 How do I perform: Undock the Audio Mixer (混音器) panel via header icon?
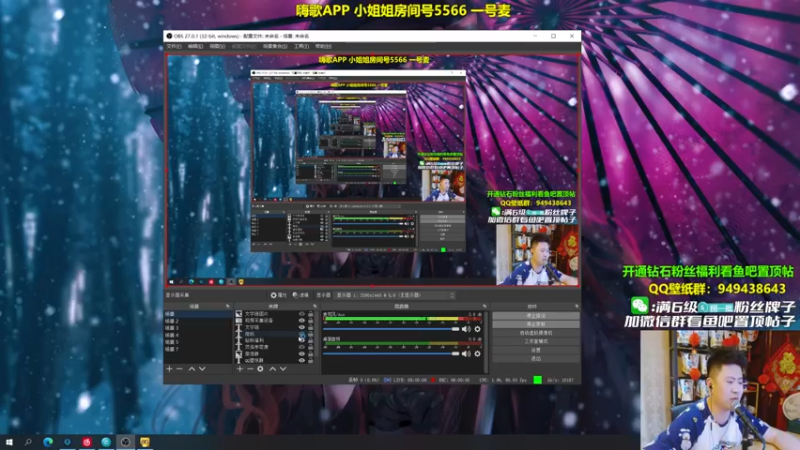pyautogui.click(x=485, y=306)
